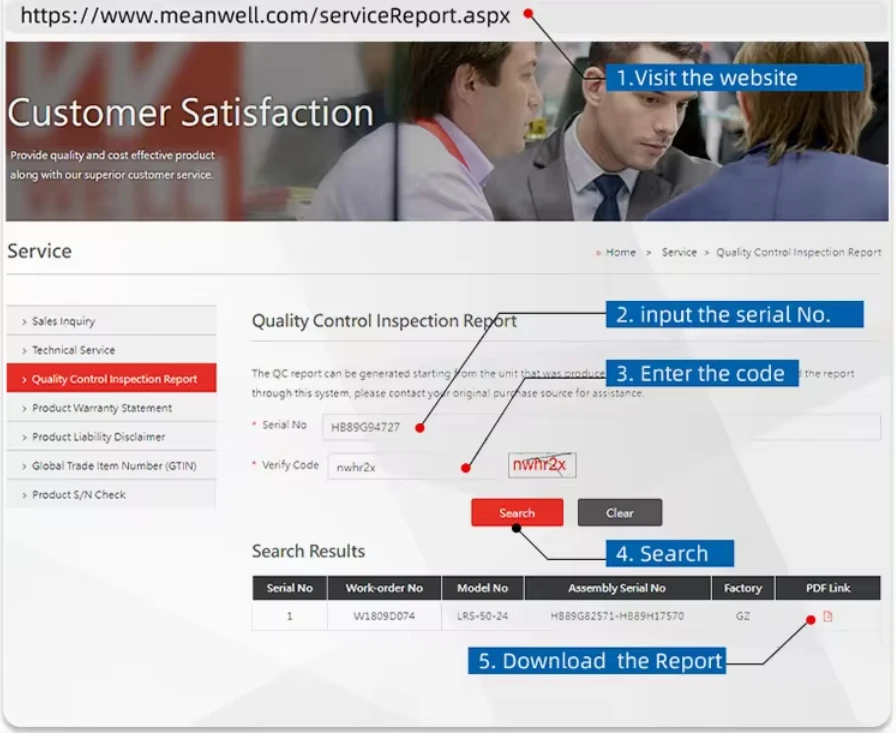This screenshot has width=896, height=733.
Task: Select assembly serial HB89G82571-HB89H17570 cell
Action: click(x=617, y=616)
